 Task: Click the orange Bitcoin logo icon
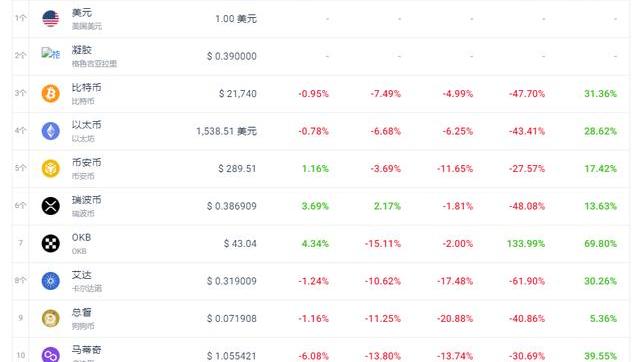51,93
